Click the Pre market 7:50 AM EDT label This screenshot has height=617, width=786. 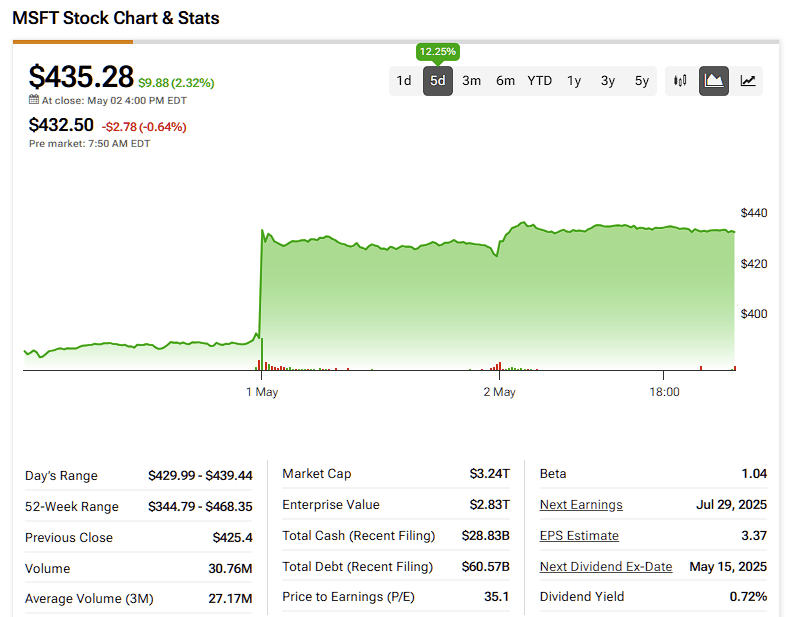pyautogui.click(x=90, y=143)
